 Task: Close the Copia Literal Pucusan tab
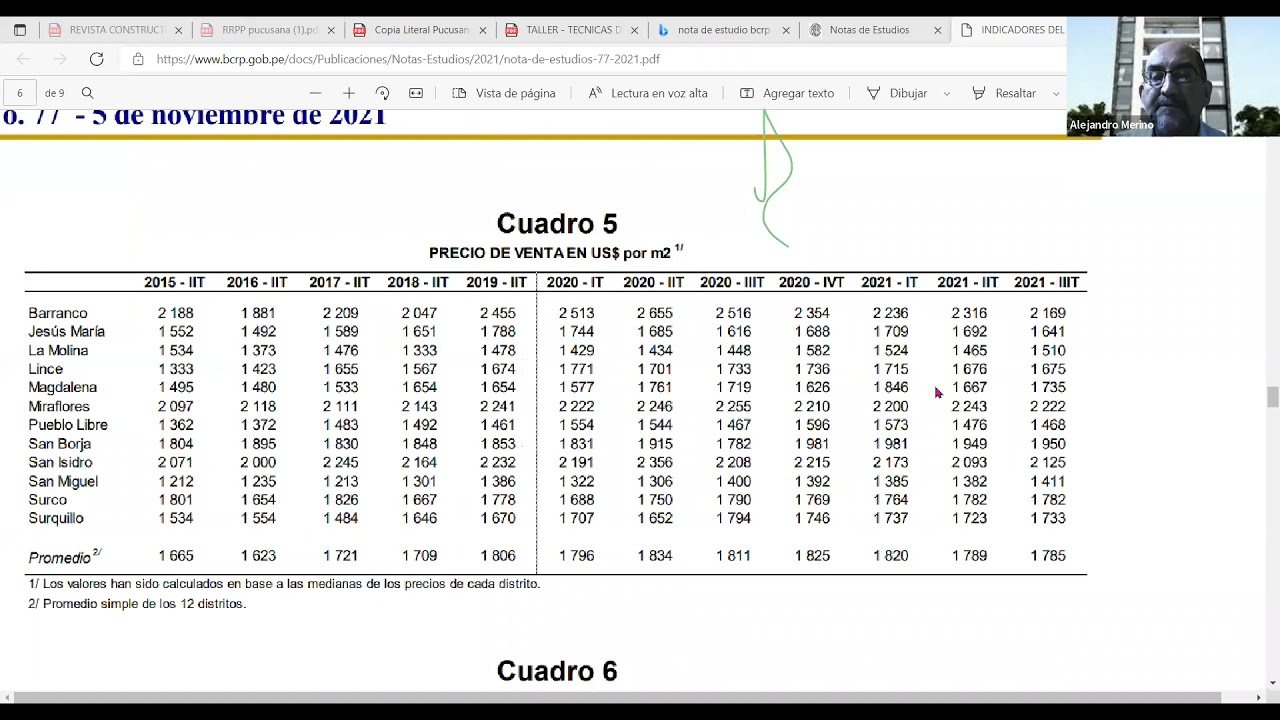coord(483,30)
